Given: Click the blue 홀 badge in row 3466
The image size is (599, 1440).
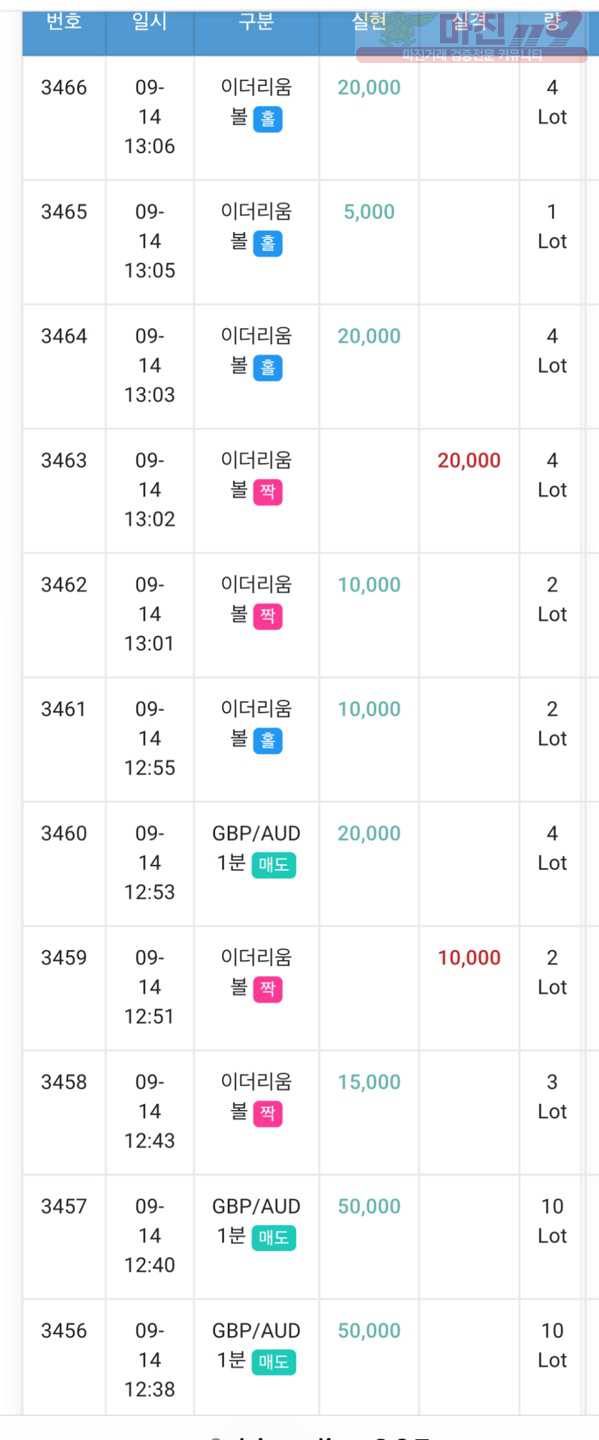Looking at the screenshot, I should (x=267, y=119).
